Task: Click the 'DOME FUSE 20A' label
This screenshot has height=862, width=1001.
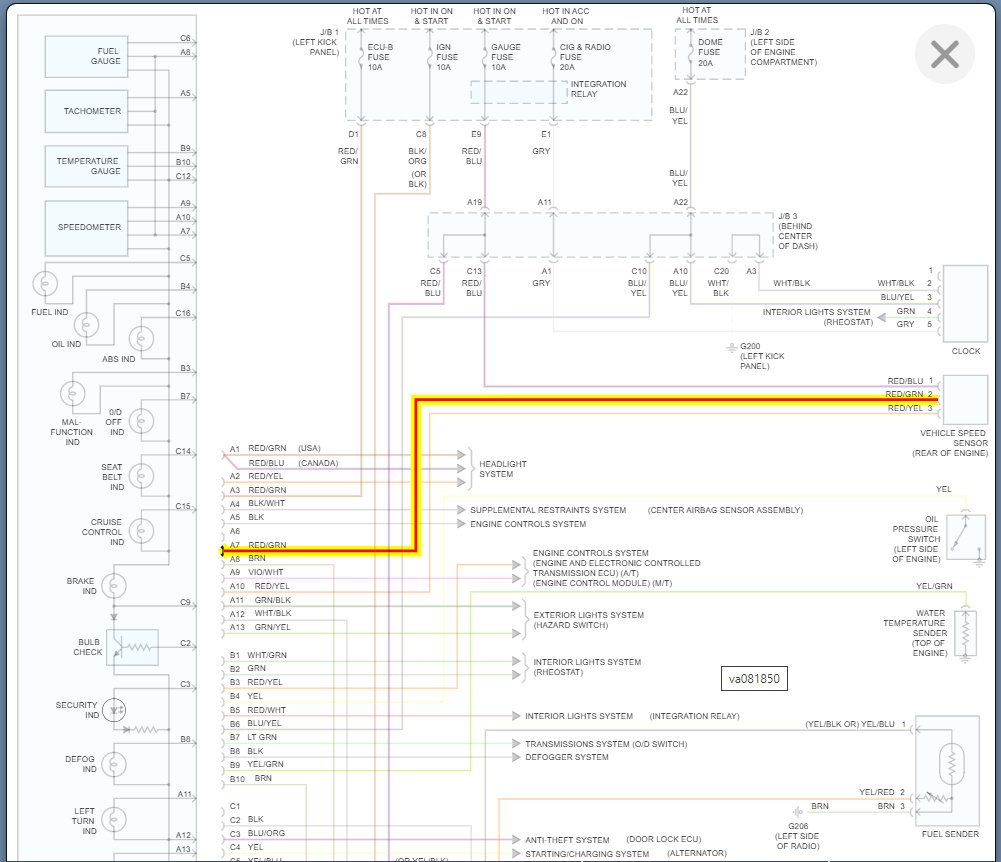Action: [x=710, y=52]
